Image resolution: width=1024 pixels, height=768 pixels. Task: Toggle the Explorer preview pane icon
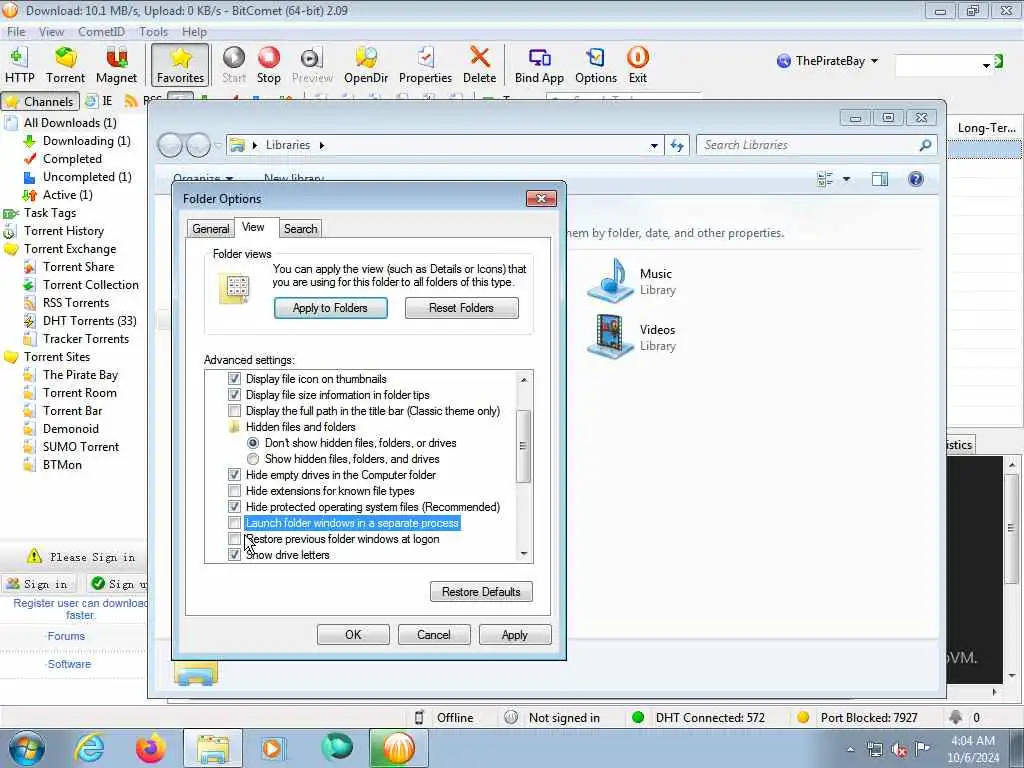pos(880,179)
